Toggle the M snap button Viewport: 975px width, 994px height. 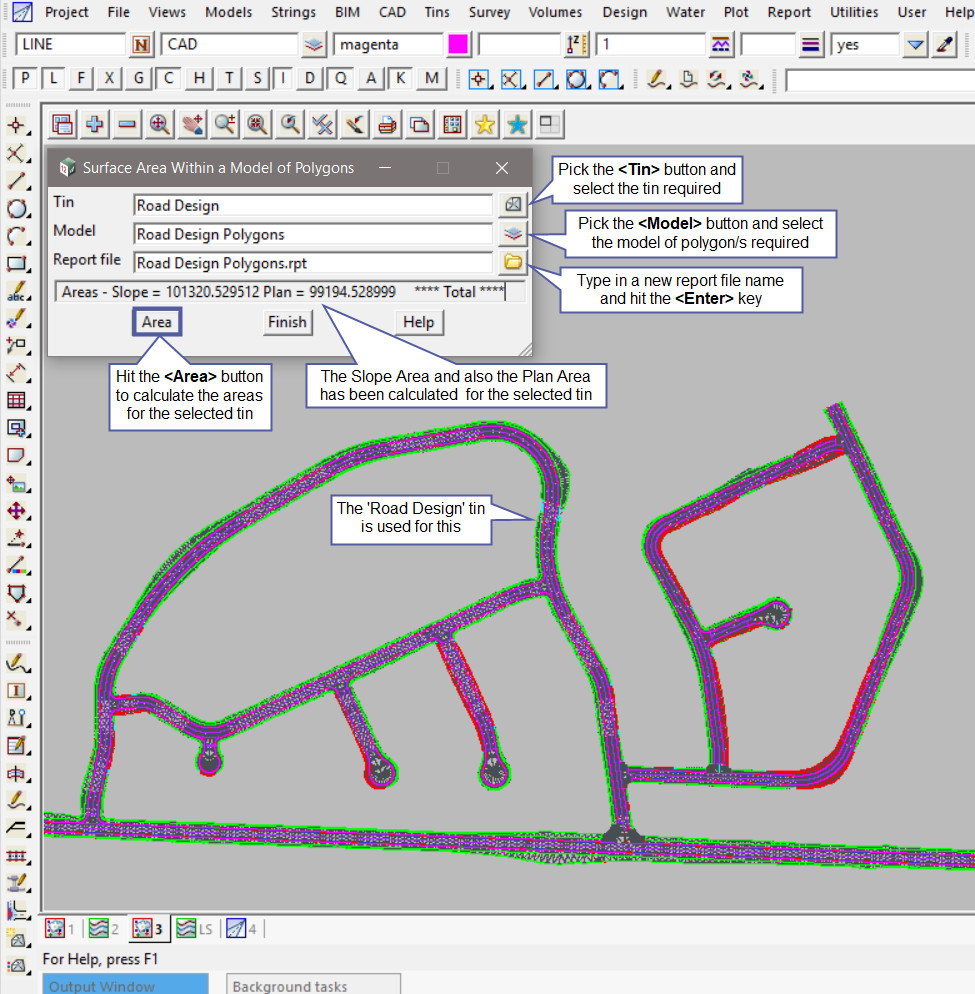coord(432,79)
